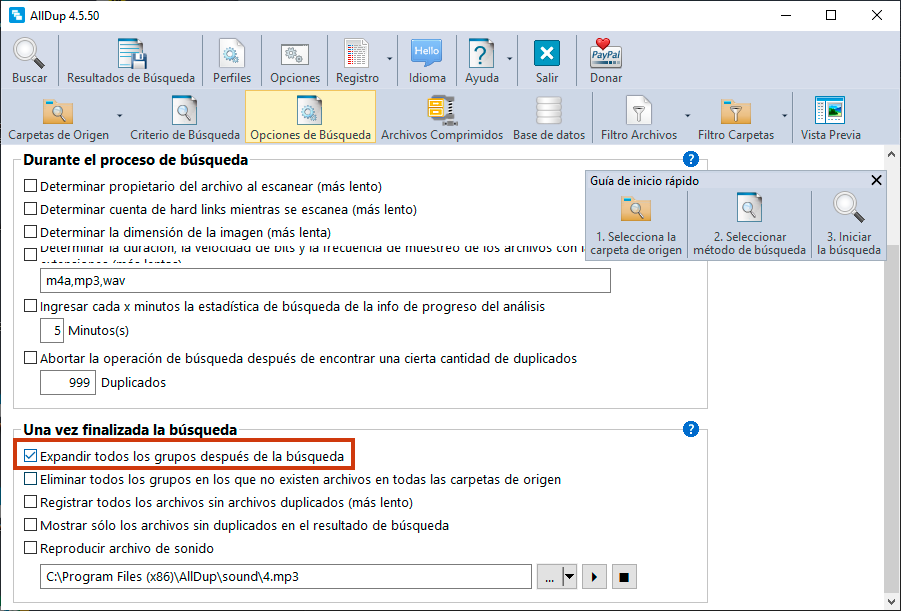Enable determining image dimension

pyautogui.click(x=30, y=232)
